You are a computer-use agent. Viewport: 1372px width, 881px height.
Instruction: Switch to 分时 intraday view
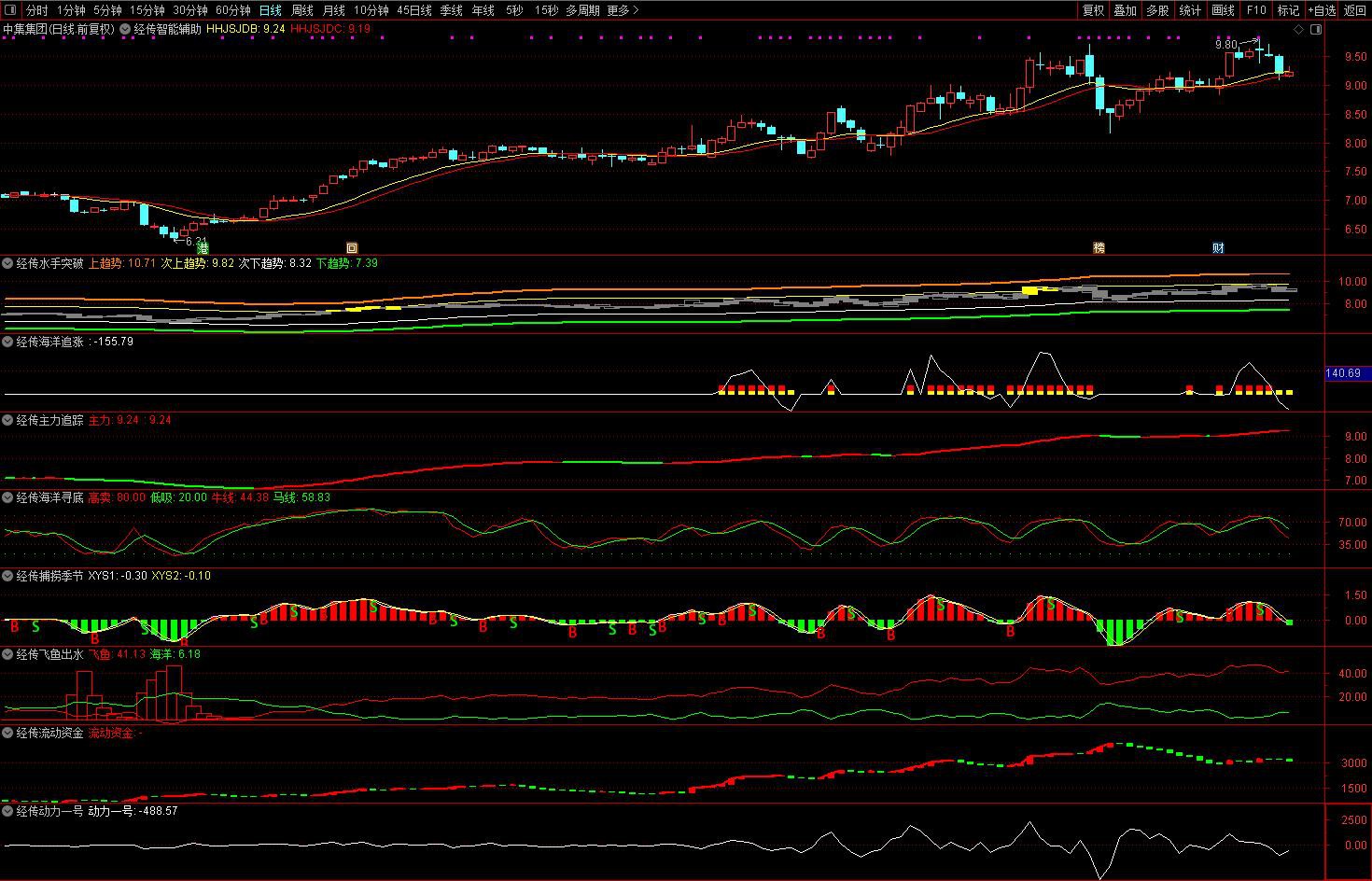tap(36, 10)
